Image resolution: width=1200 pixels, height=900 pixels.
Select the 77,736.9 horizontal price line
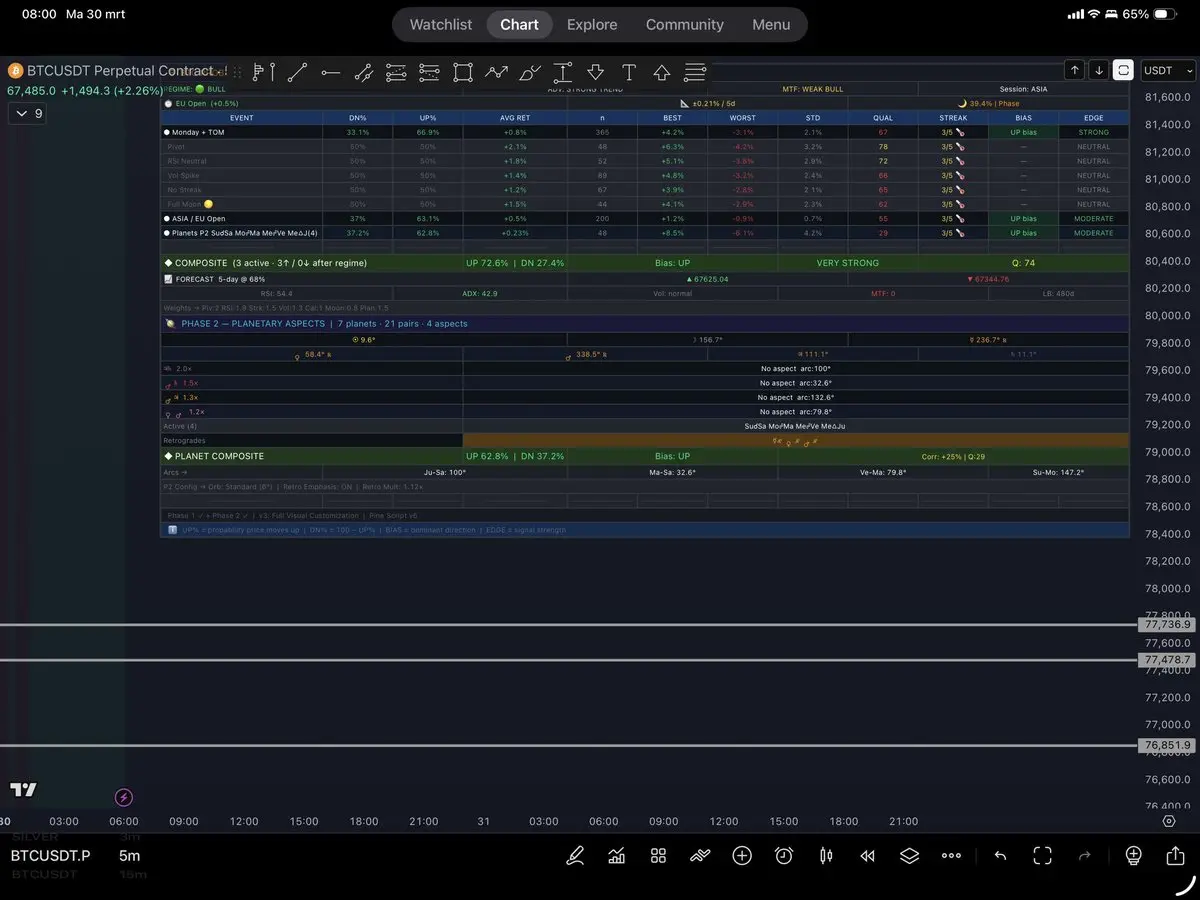click(600, 625)
